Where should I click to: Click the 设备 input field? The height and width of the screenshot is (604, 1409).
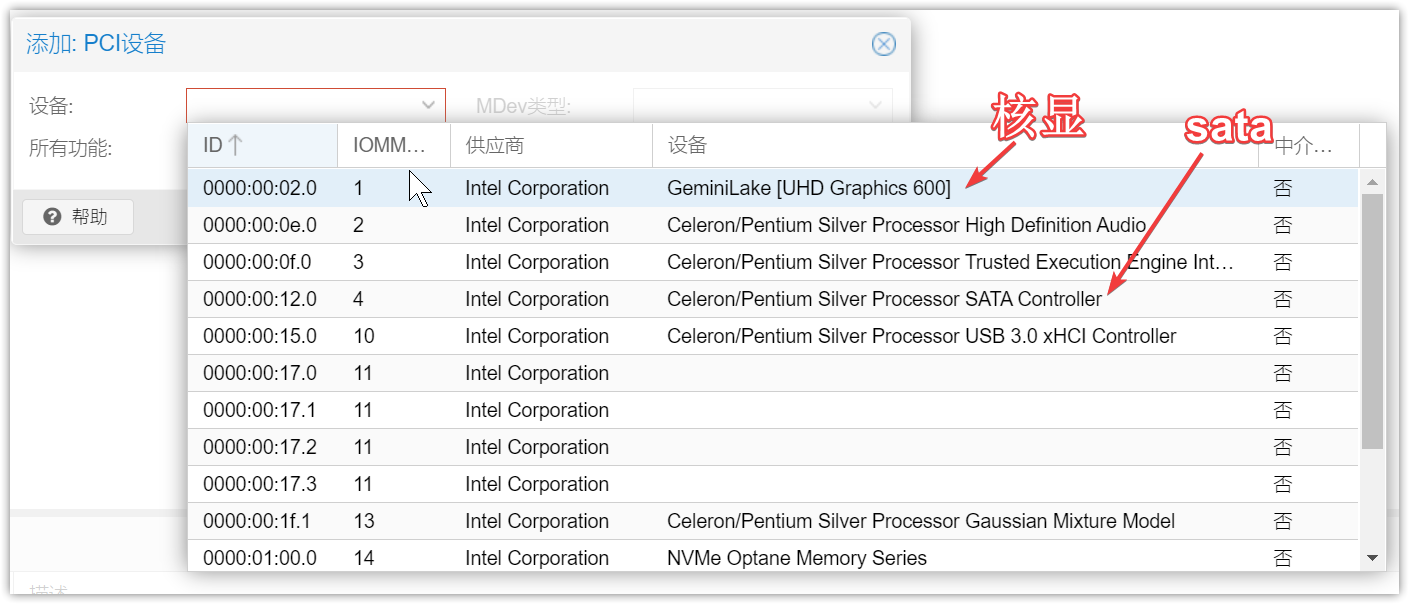click(300, 105)
